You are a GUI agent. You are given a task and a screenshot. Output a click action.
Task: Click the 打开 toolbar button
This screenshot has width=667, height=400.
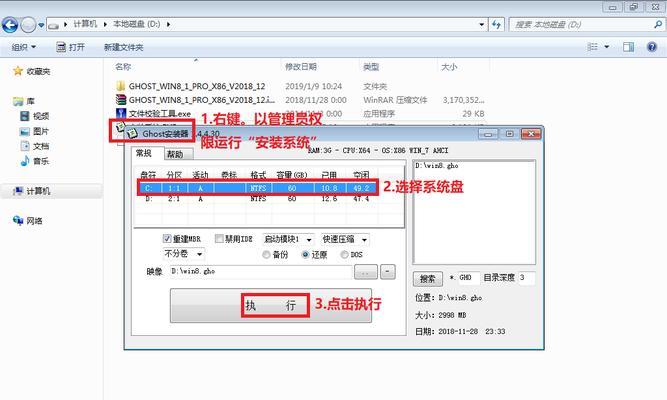(71, 47)
